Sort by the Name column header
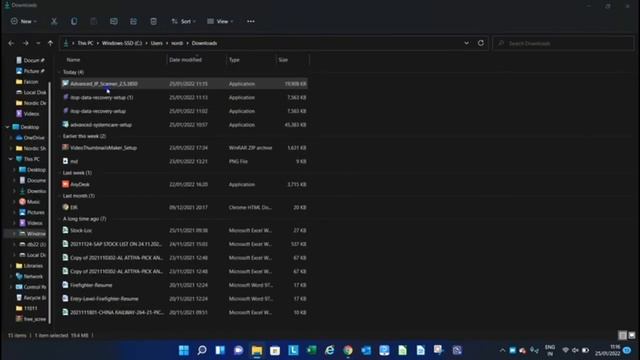The height and width of the screenshot is (360, 640). click(x=73, y=60)
